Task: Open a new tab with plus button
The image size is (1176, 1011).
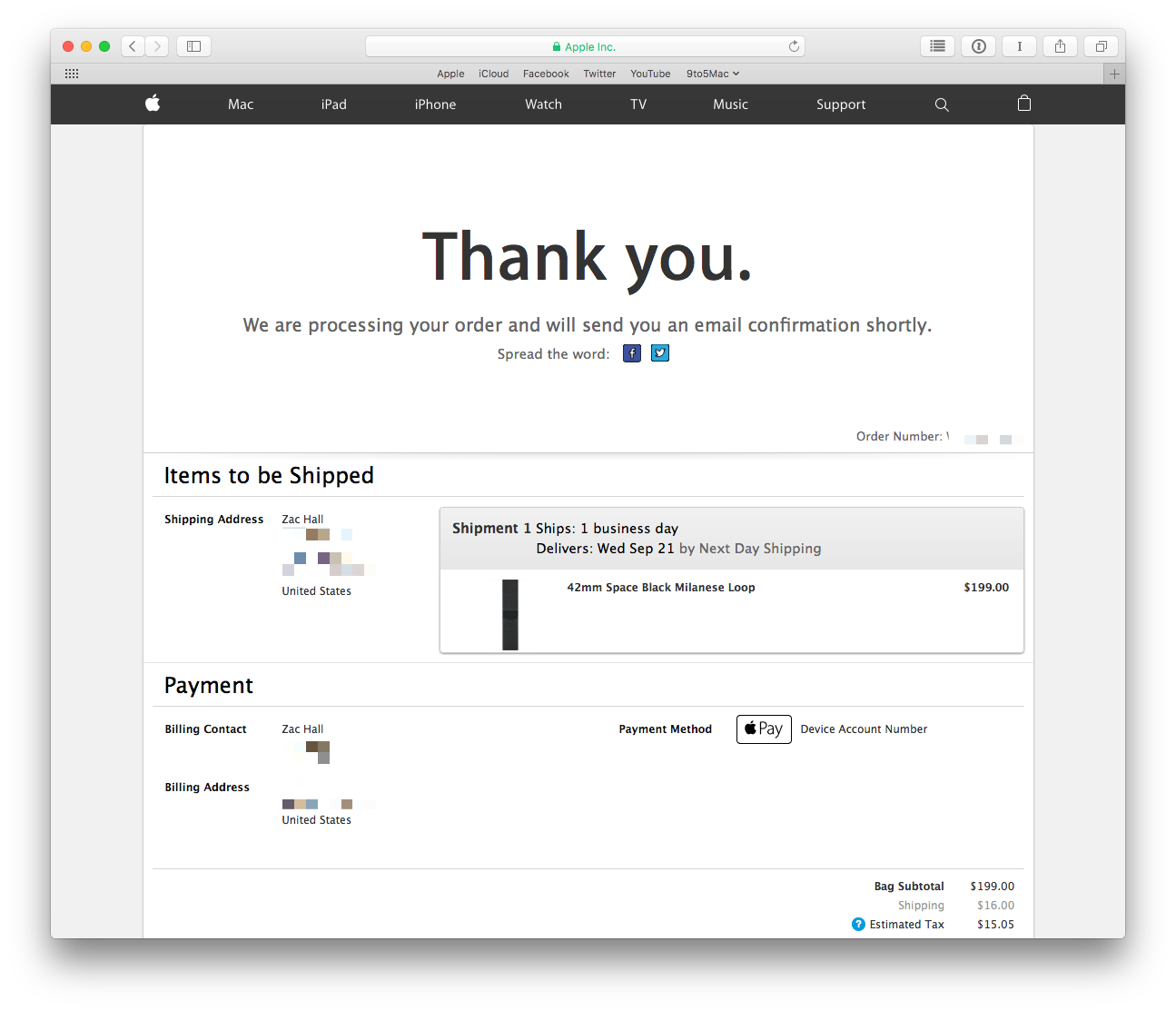Action: 1114,74
